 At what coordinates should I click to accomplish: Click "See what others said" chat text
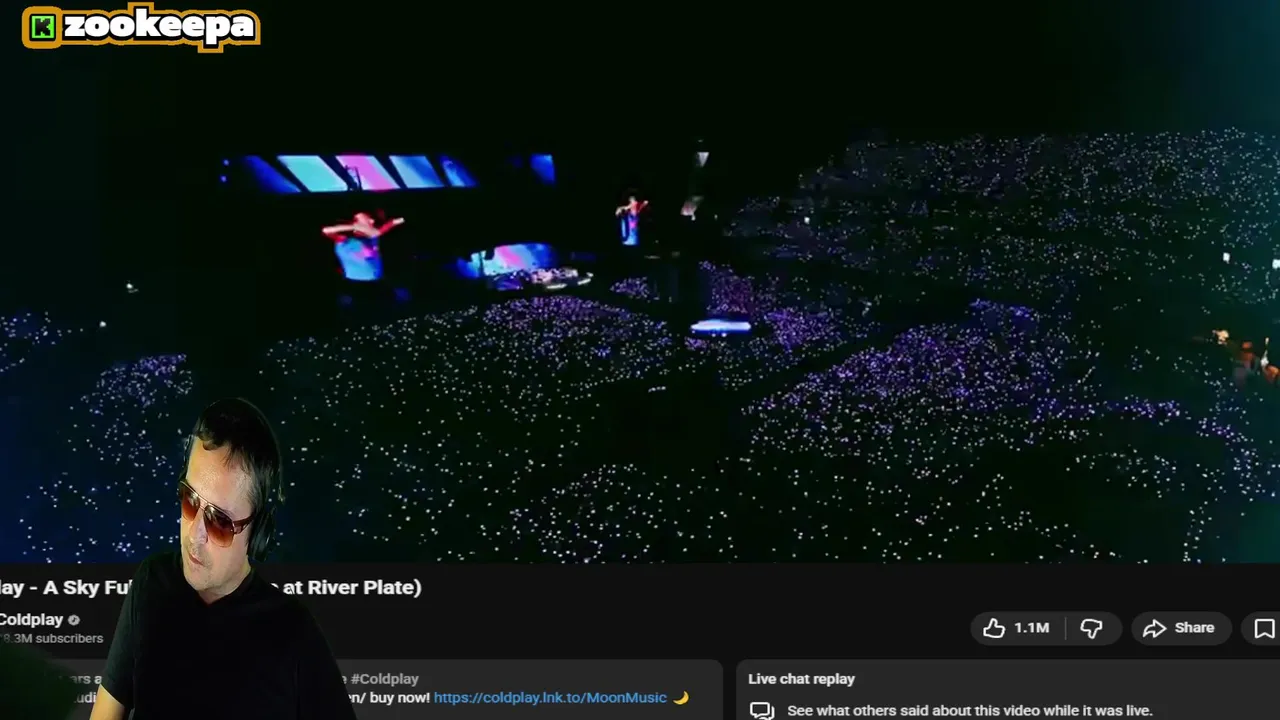969,710
